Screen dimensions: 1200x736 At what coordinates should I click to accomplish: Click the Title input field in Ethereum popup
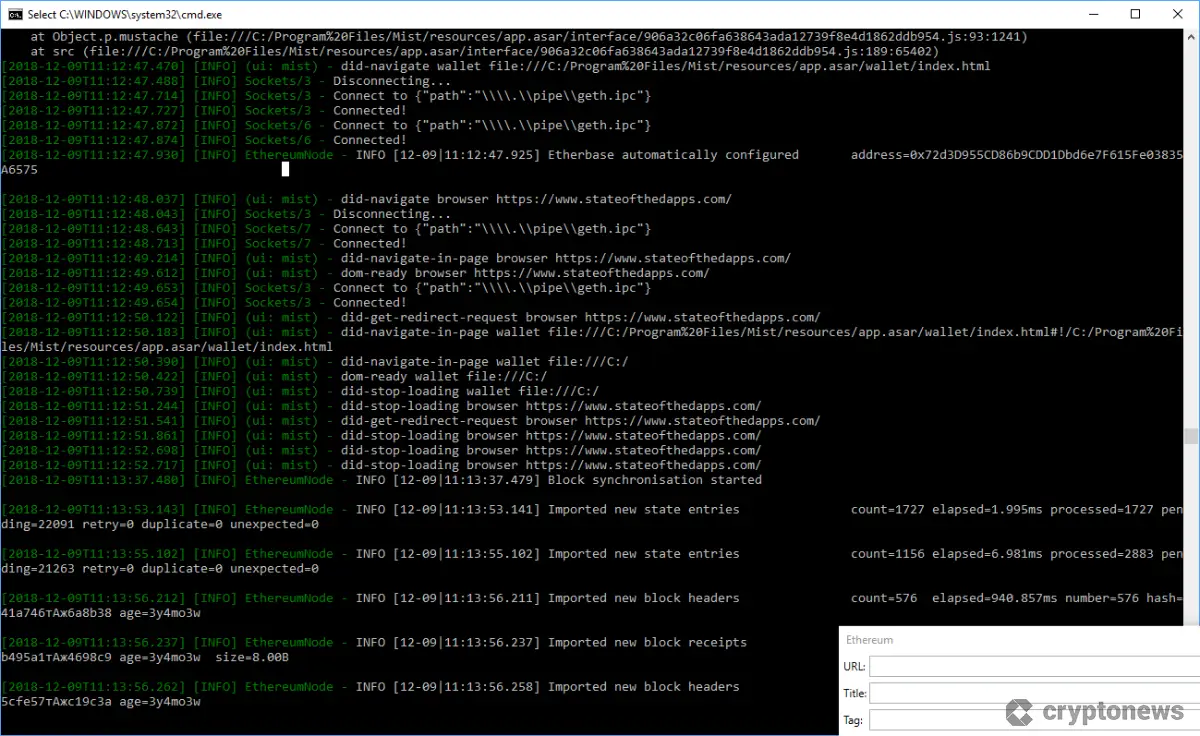[1034, 693]
